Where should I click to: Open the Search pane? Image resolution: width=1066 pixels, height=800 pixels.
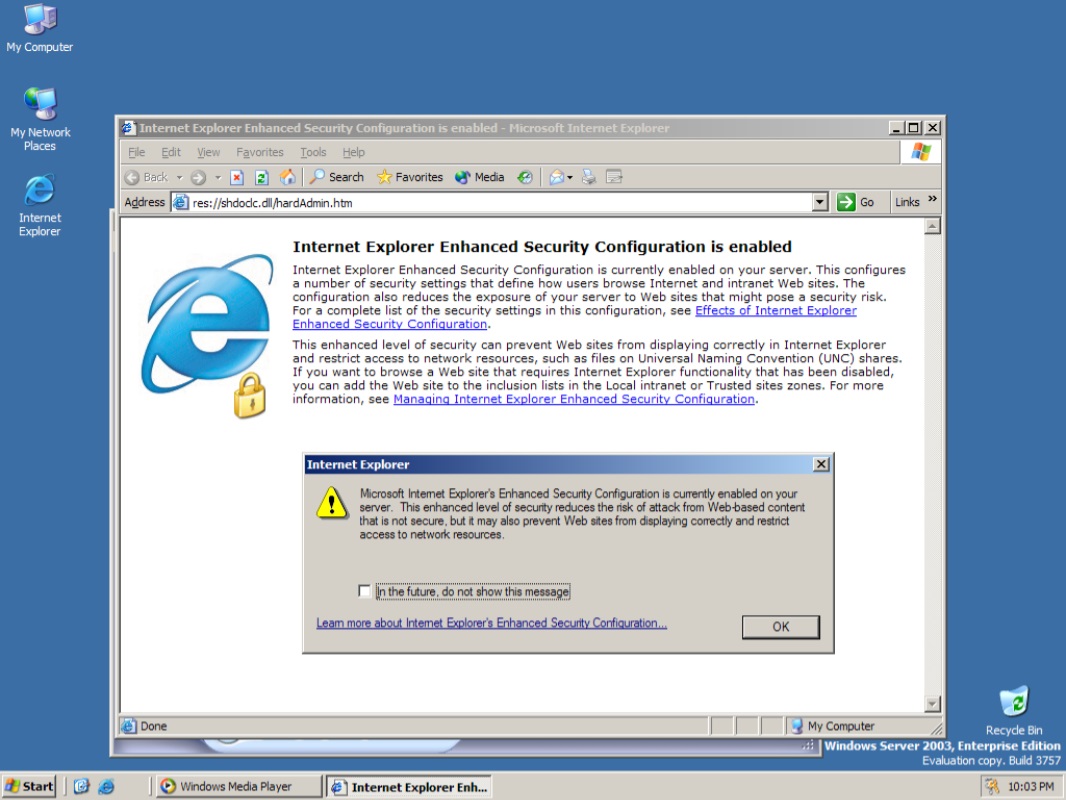point(337,177)
